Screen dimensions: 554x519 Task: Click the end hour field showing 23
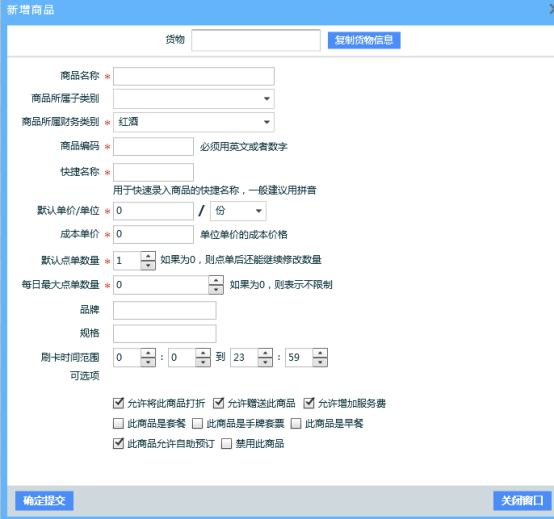coord(244,358)
